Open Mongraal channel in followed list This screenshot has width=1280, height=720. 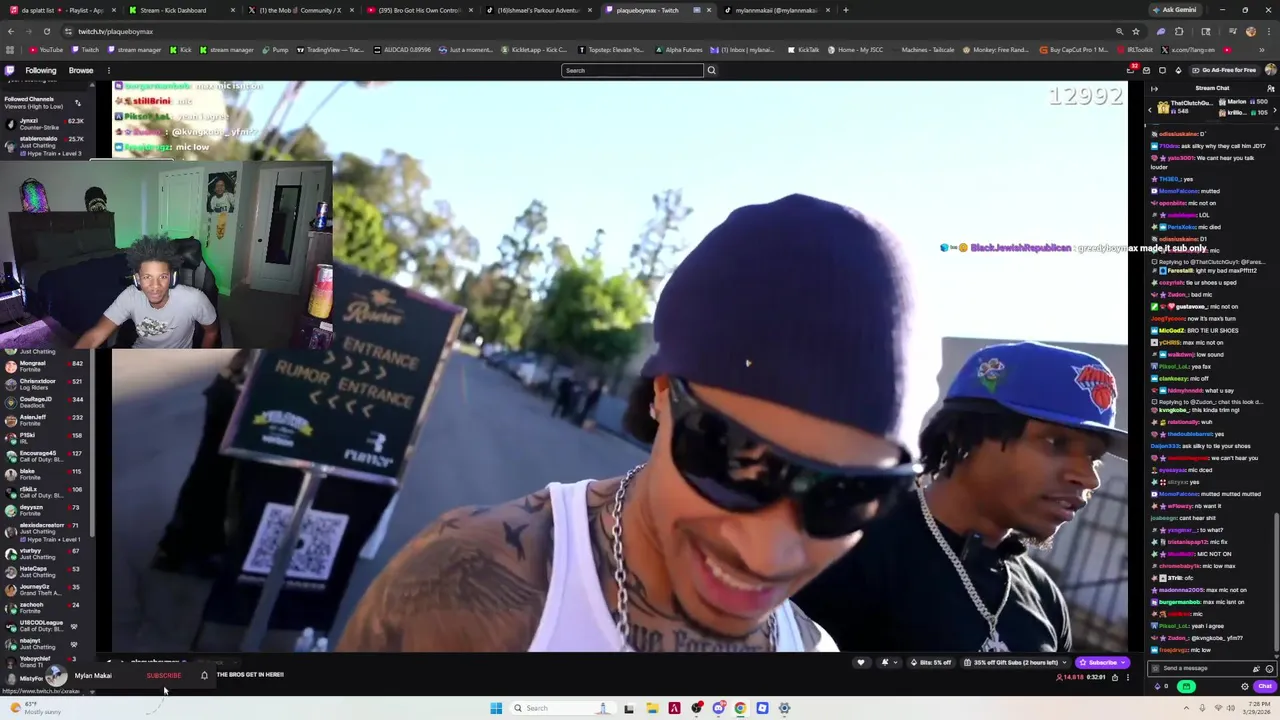point(45,366)
